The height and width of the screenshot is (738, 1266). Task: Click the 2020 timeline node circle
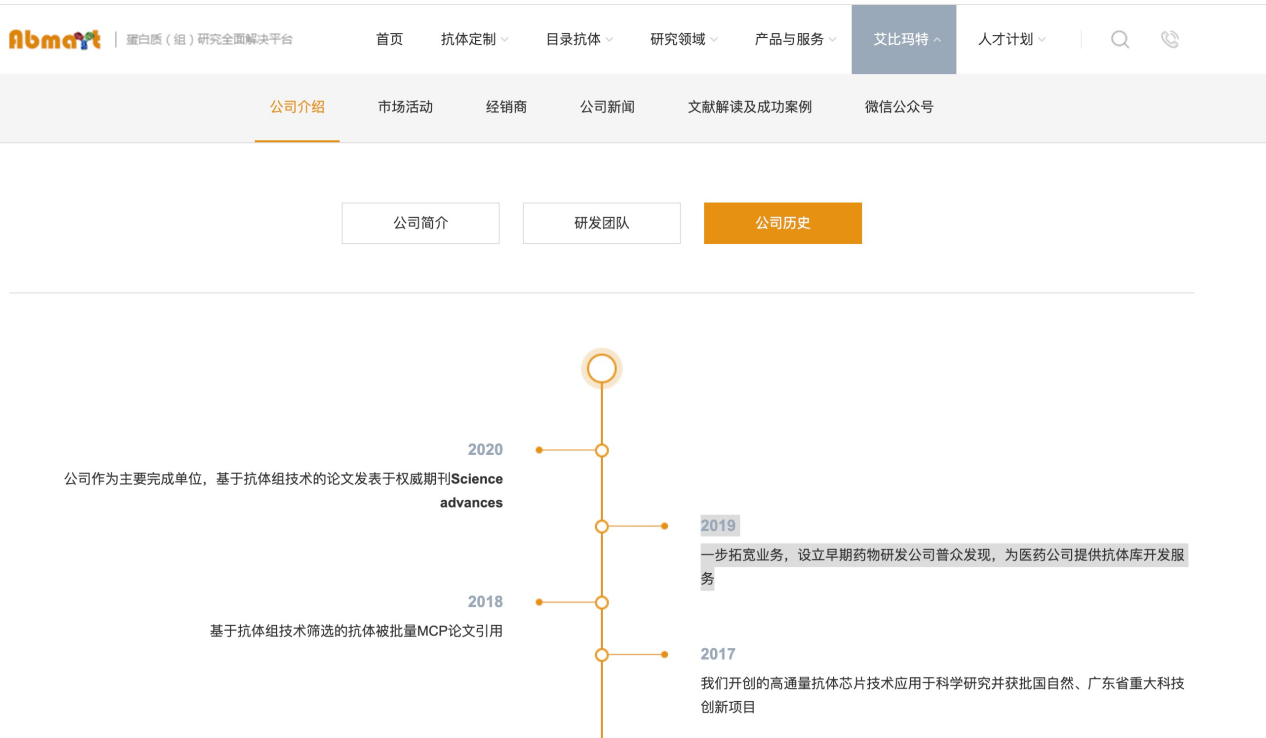pyautogui.click(x=602, y=450)
